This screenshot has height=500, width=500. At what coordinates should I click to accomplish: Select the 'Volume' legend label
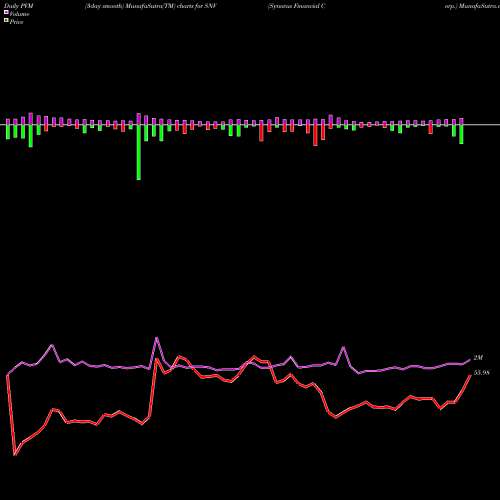(19, 14)
